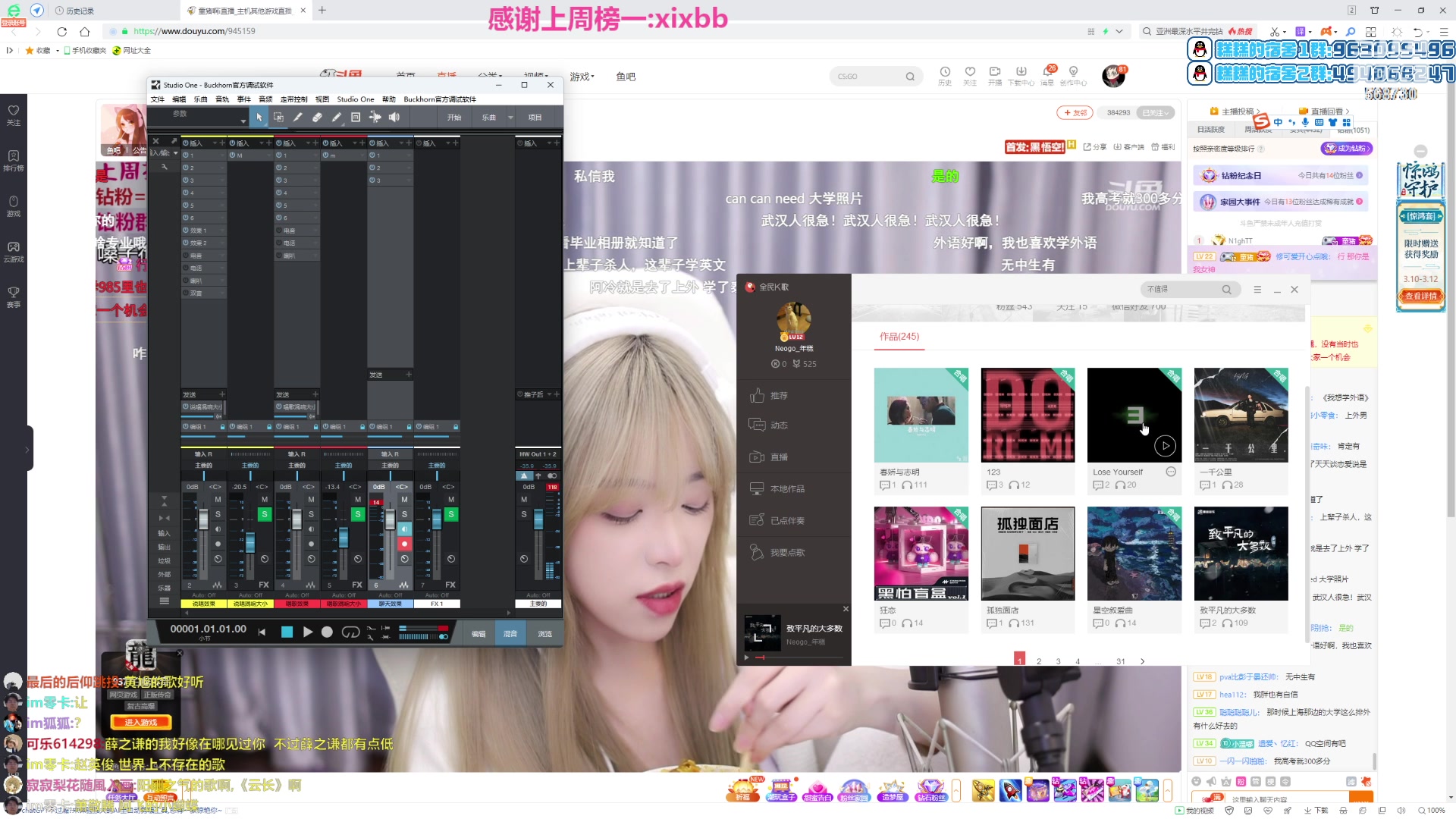Mute the HW Out 1+2 main channel
The height and width of the screenshot is (819, 1456).
click(x=524, y=500)
